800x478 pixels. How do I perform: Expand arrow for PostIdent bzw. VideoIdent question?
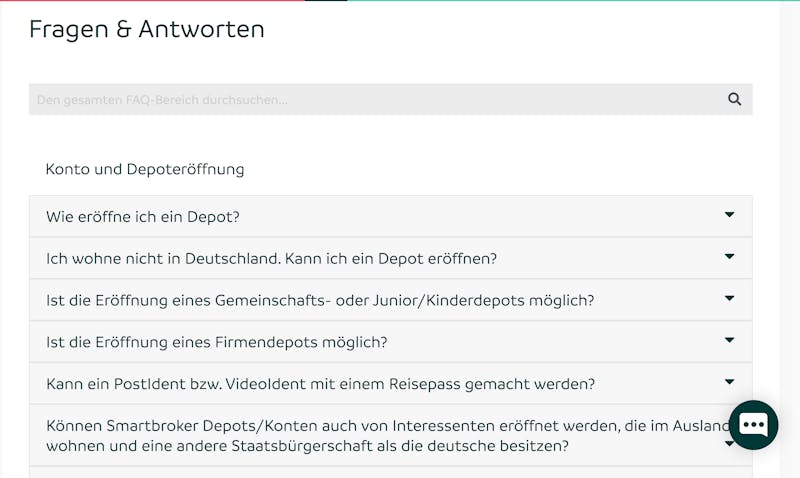pos(730,382)
